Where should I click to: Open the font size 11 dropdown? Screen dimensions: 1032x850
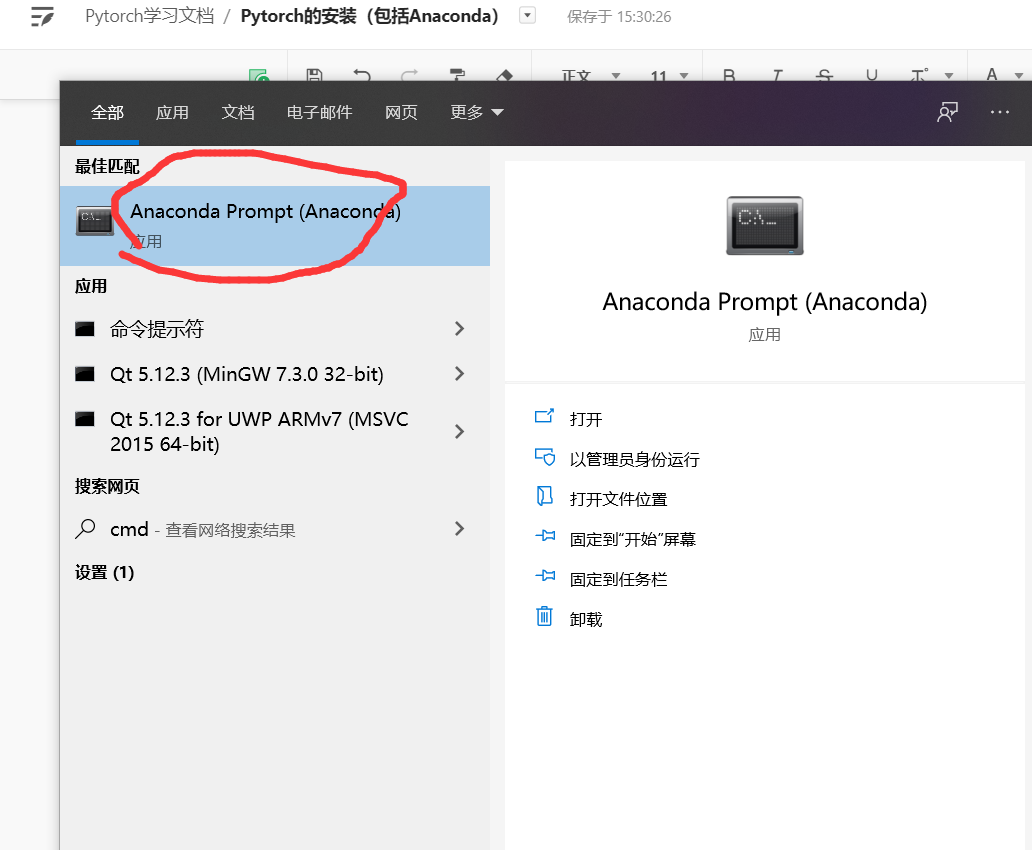(669, 75)
